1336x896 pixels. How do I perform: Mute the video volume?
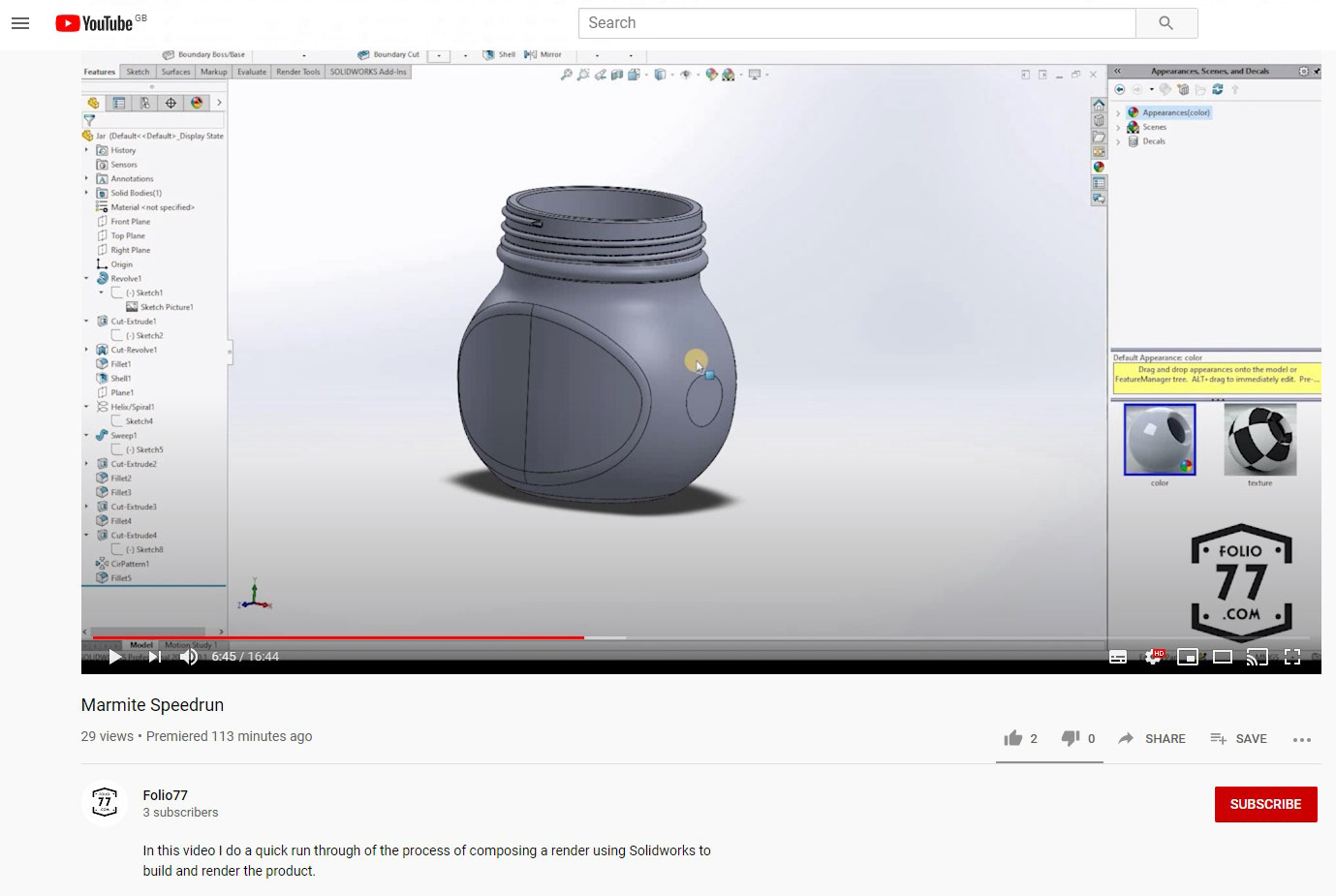click(189, 657)
